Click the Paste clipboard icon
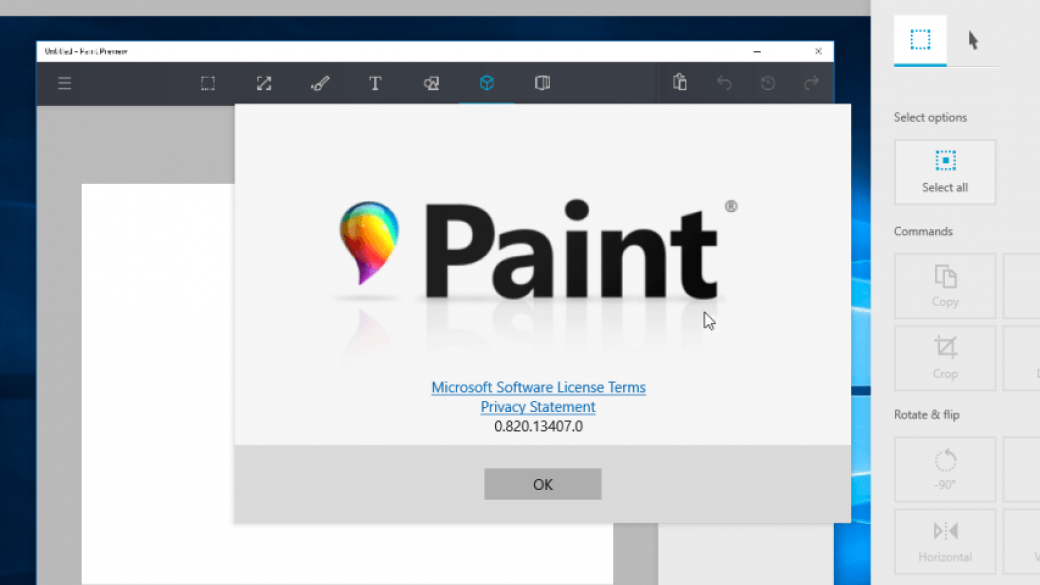Image resolution: width=1040 pixels, height=585 pixels. pyautogui.click(x=680, y=82)
